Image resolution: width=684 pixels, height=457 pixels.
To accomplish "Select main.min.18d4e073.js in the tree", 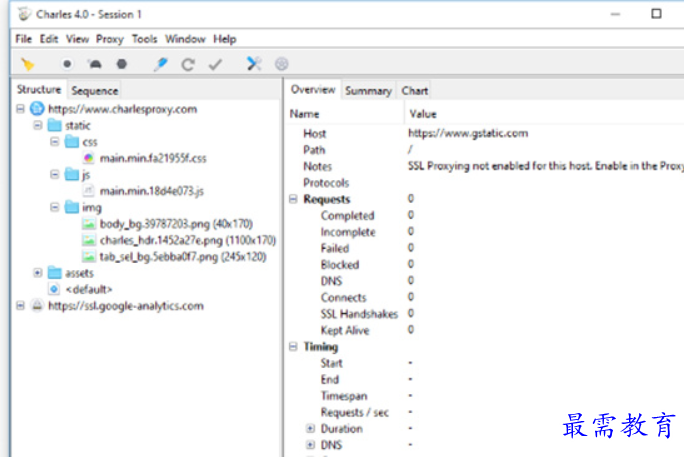I will pyautogui.click(x=152, y=191).
